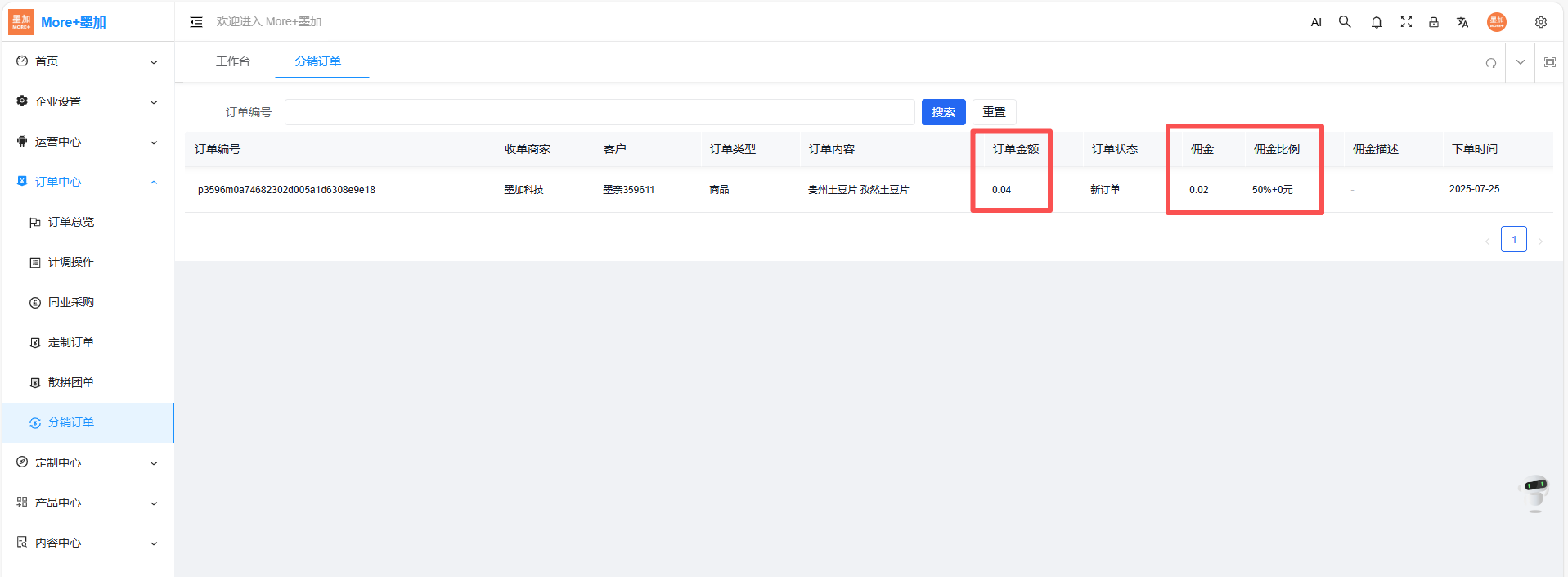Refresh the current tab page

[x=1491, y=63]
